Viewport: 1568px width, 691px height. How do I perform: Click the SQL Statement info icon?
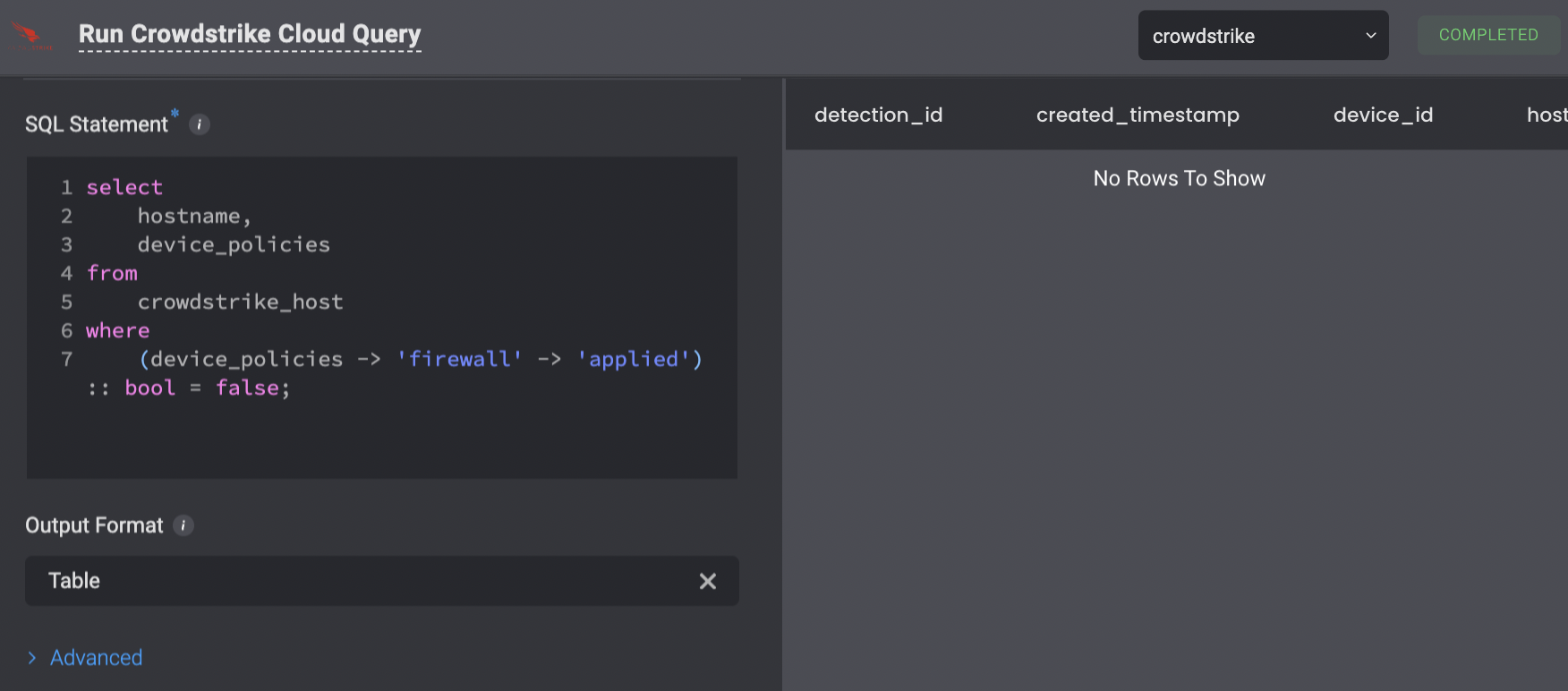click(200, 124)
